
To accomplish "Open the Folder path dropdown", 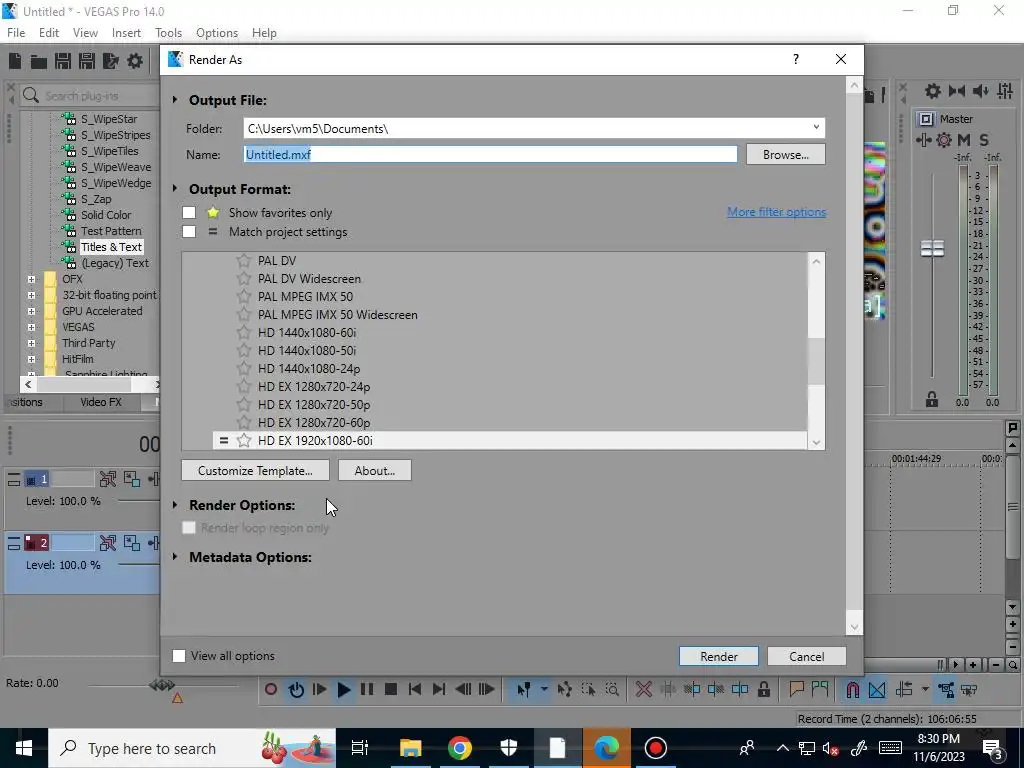I will tap(816, 128).
